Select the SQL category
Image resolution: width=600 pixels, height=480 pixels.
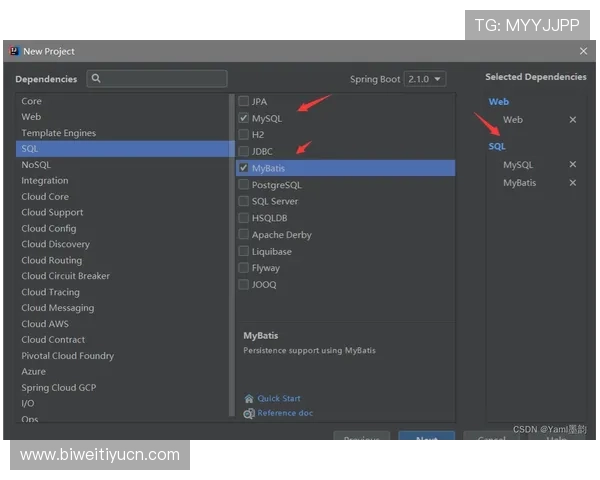[122, 149]
